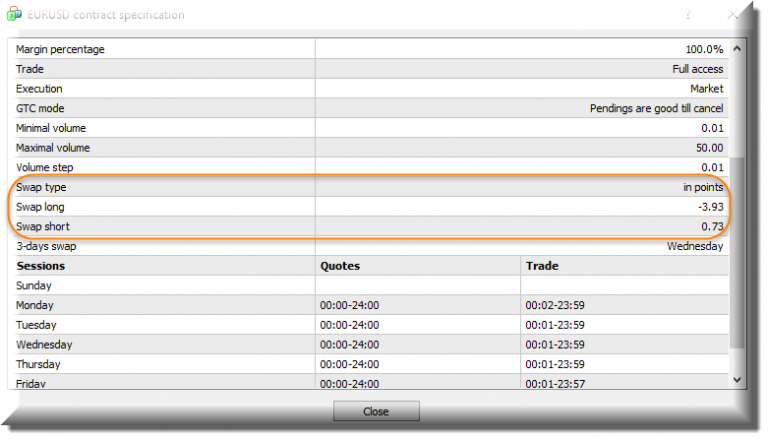Screen dimensions: 768x440
Task: Click the EURUSD contract specification window icon
Action: [x=14, y=14]
